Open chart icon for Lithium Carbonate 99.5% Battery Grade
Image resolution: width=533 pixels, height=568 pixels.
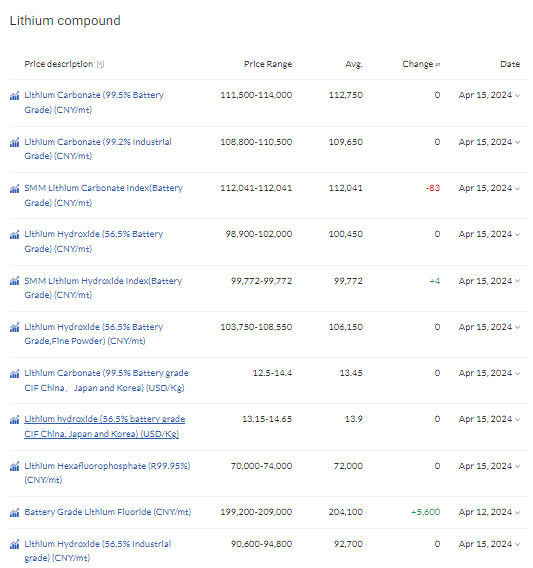14,96
